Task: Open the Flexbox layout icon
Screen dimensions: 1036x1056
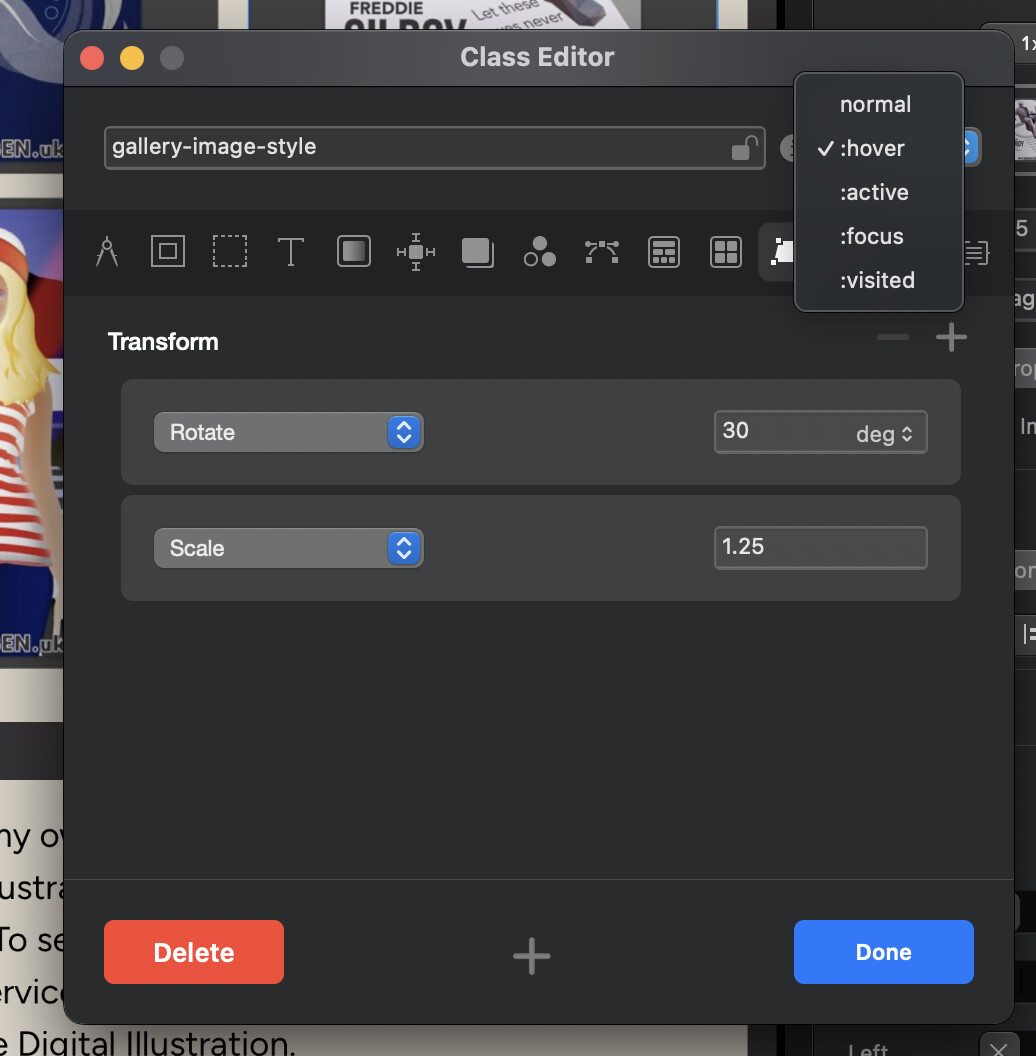Action: [664, 252]
